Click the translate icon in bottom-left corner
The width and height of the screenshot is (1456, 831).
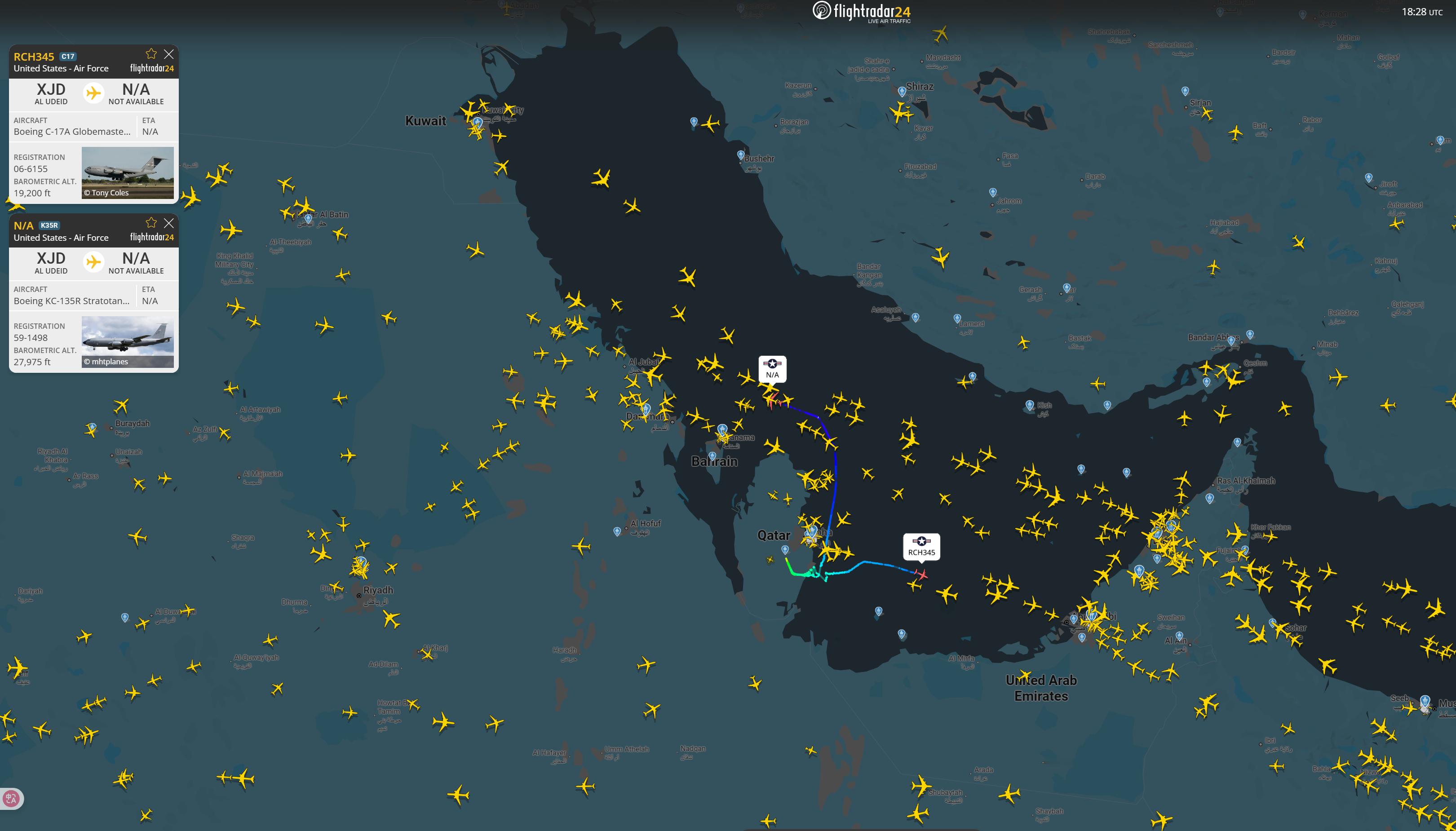click(x=11, y=798)
